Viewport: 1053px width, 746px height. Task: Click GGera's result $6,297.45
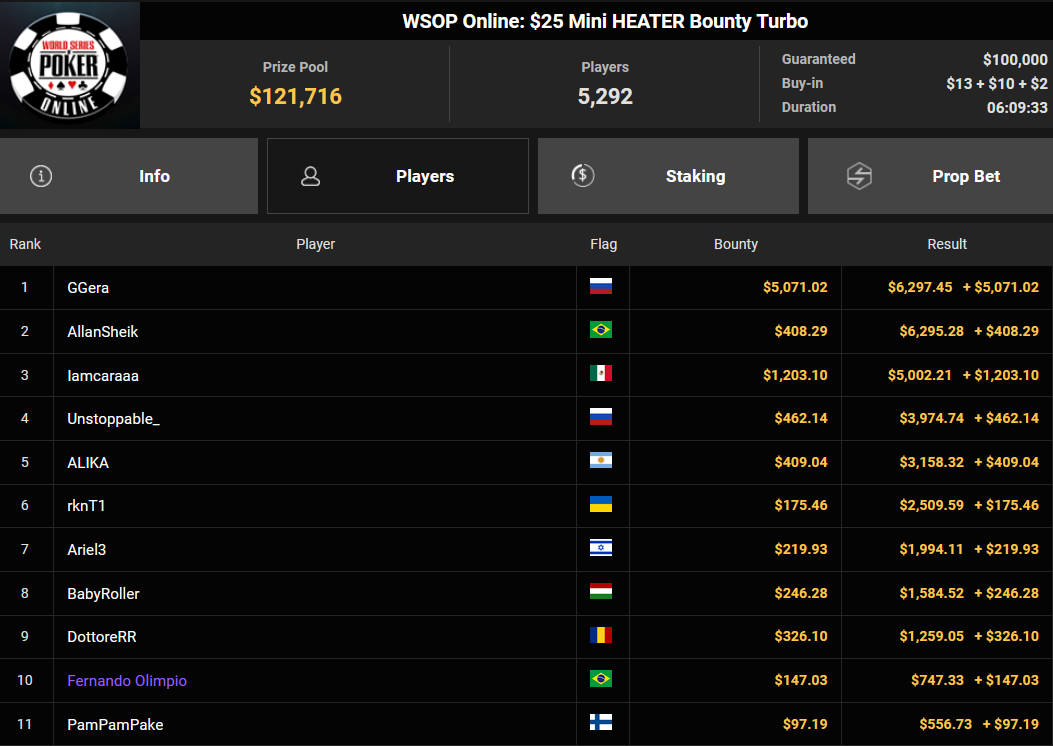tap(920, 287)
